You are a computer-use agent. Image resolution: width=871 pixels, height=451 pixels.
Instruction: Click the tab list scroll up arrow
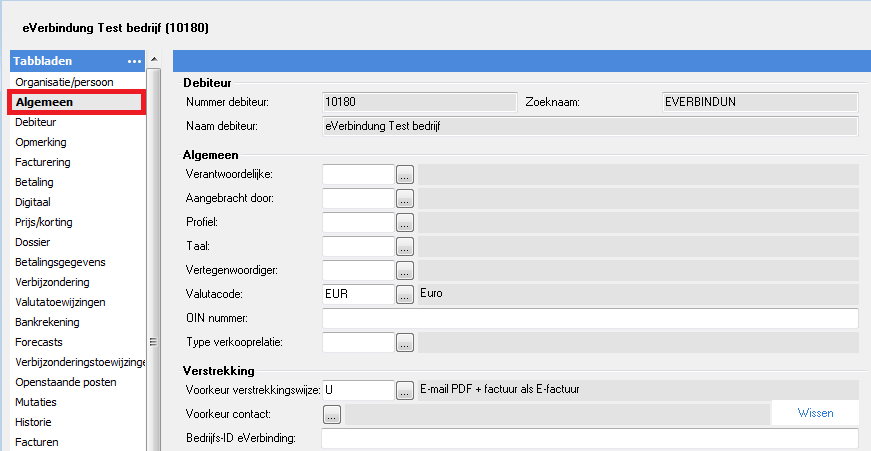click(154, 59)
